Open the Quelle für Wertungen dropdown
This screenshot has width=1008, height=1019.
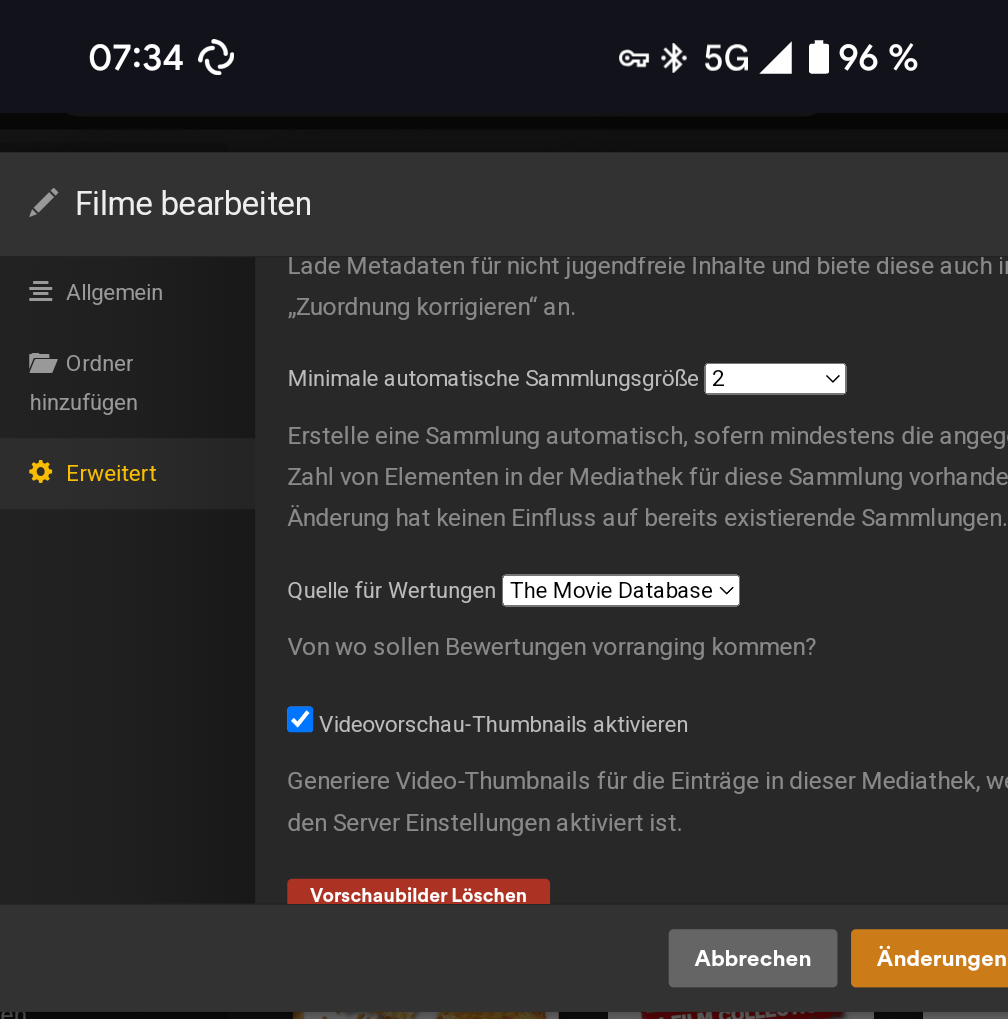coord(621,590)
